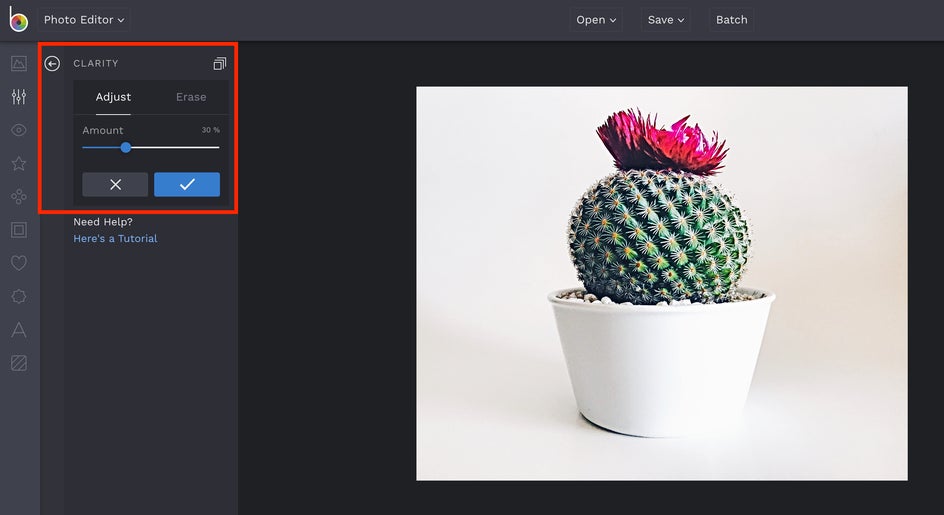Click the CLARITY panel title
This screenshot has height=515, width=944.
point(96,63)
